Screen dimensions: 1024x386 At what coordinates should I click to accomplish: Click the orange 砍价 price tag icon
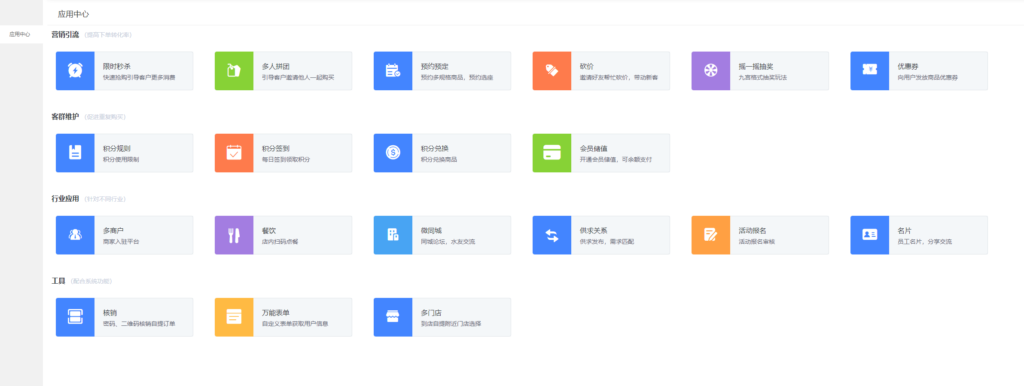[x=552, y=71]
